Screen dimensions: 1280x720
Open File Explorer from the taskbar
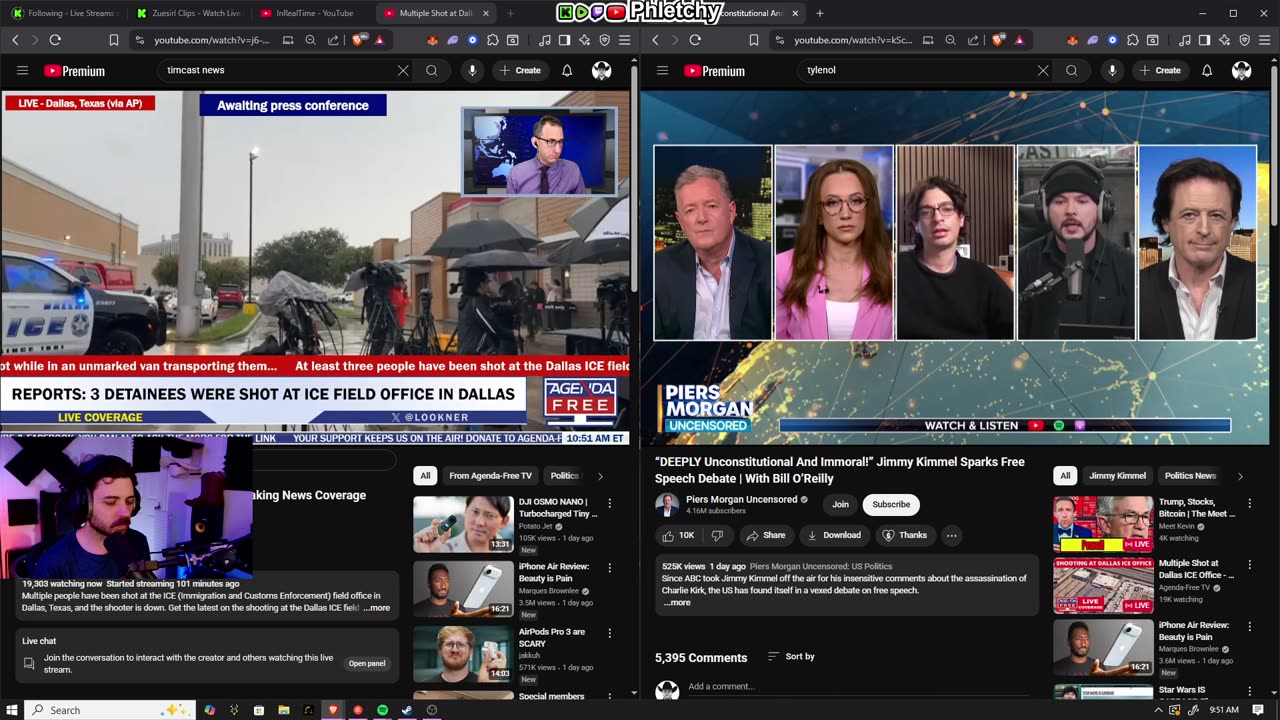pos(283,710)
